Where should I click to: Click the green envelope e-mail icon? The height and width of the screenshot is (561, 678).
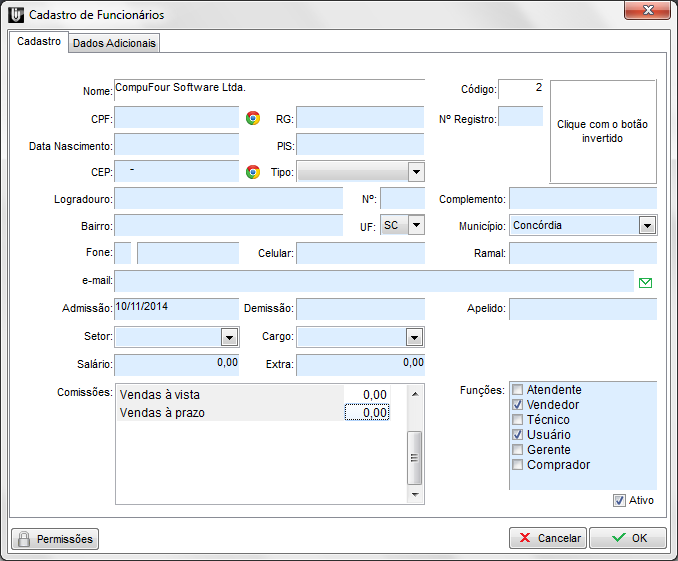(645, 283)
